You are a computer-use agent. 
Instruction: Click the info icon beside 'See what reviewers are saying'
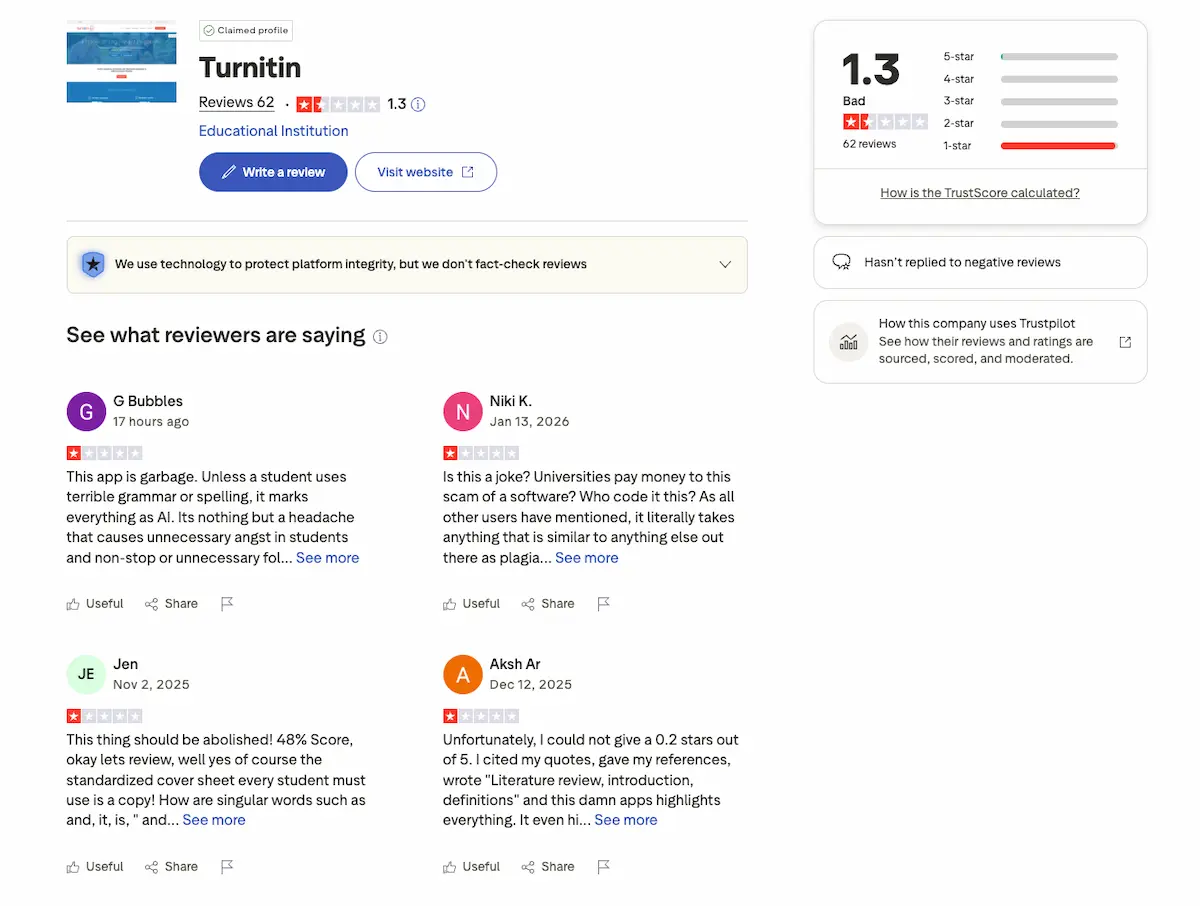coord(380,336)
